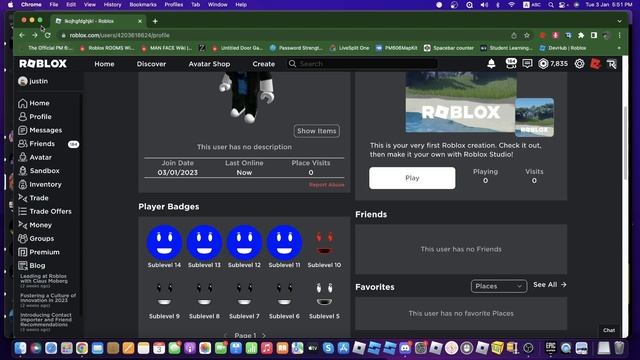
Task: Open the Sublevel 8 badge
Action: click(204, 299)
